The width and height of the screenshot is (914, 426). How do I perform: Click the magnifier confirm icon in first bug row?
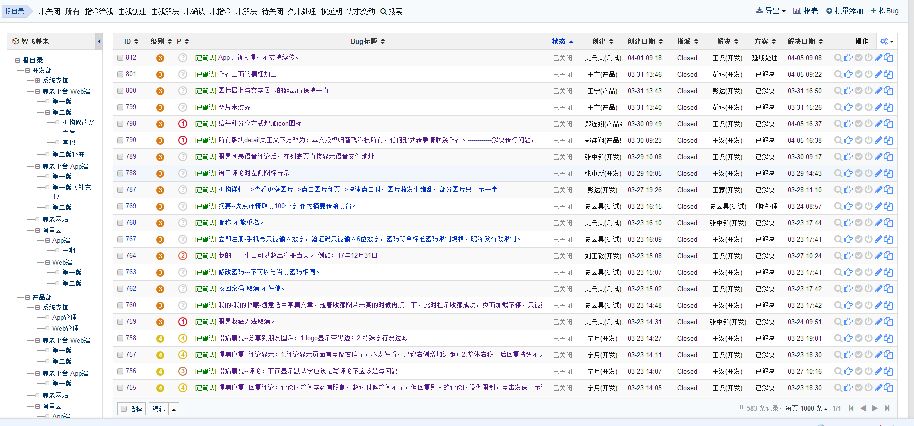[839, 58]
